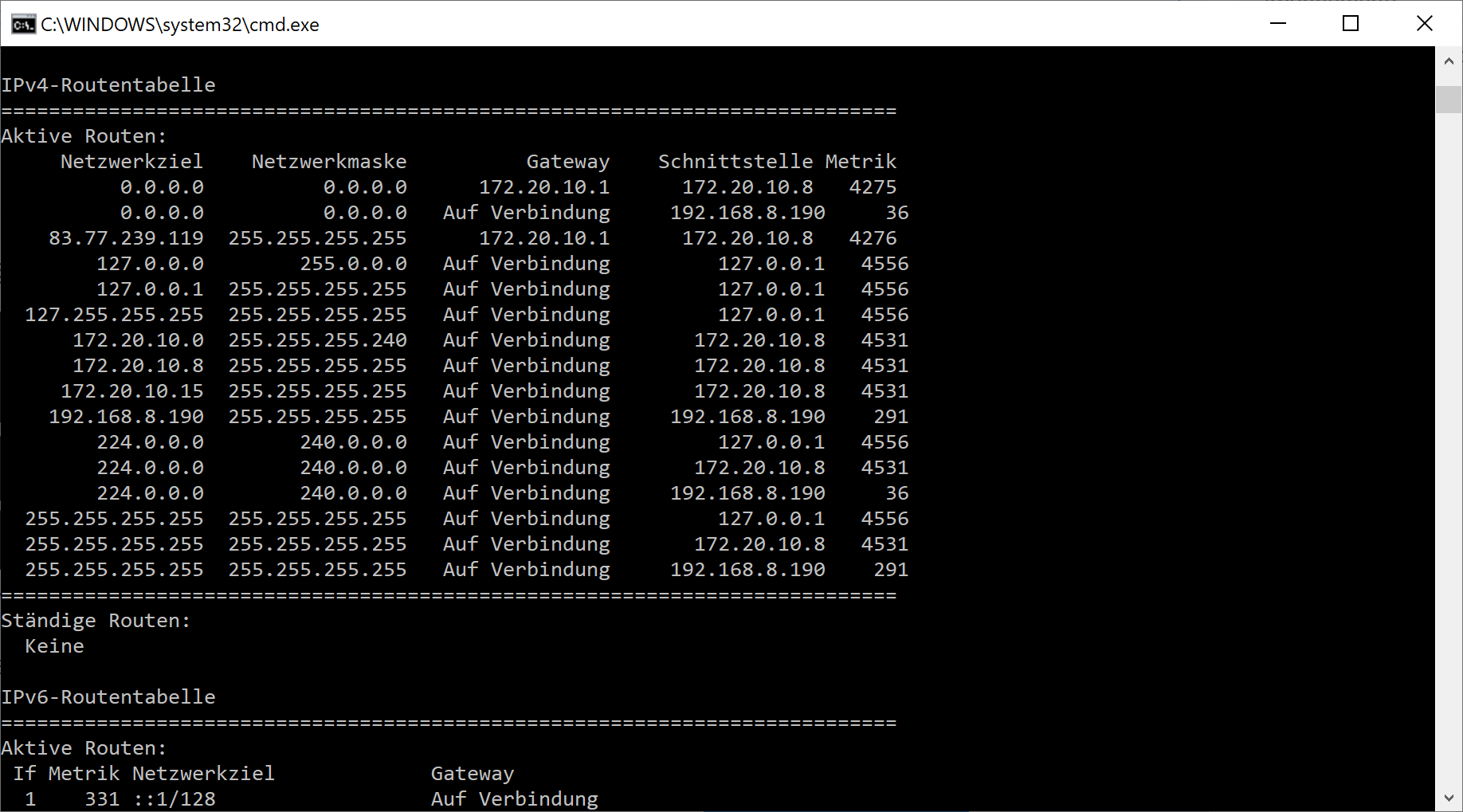
Task: Click gateway 172.20.10.1 in first route row
Action: (544, 187)
